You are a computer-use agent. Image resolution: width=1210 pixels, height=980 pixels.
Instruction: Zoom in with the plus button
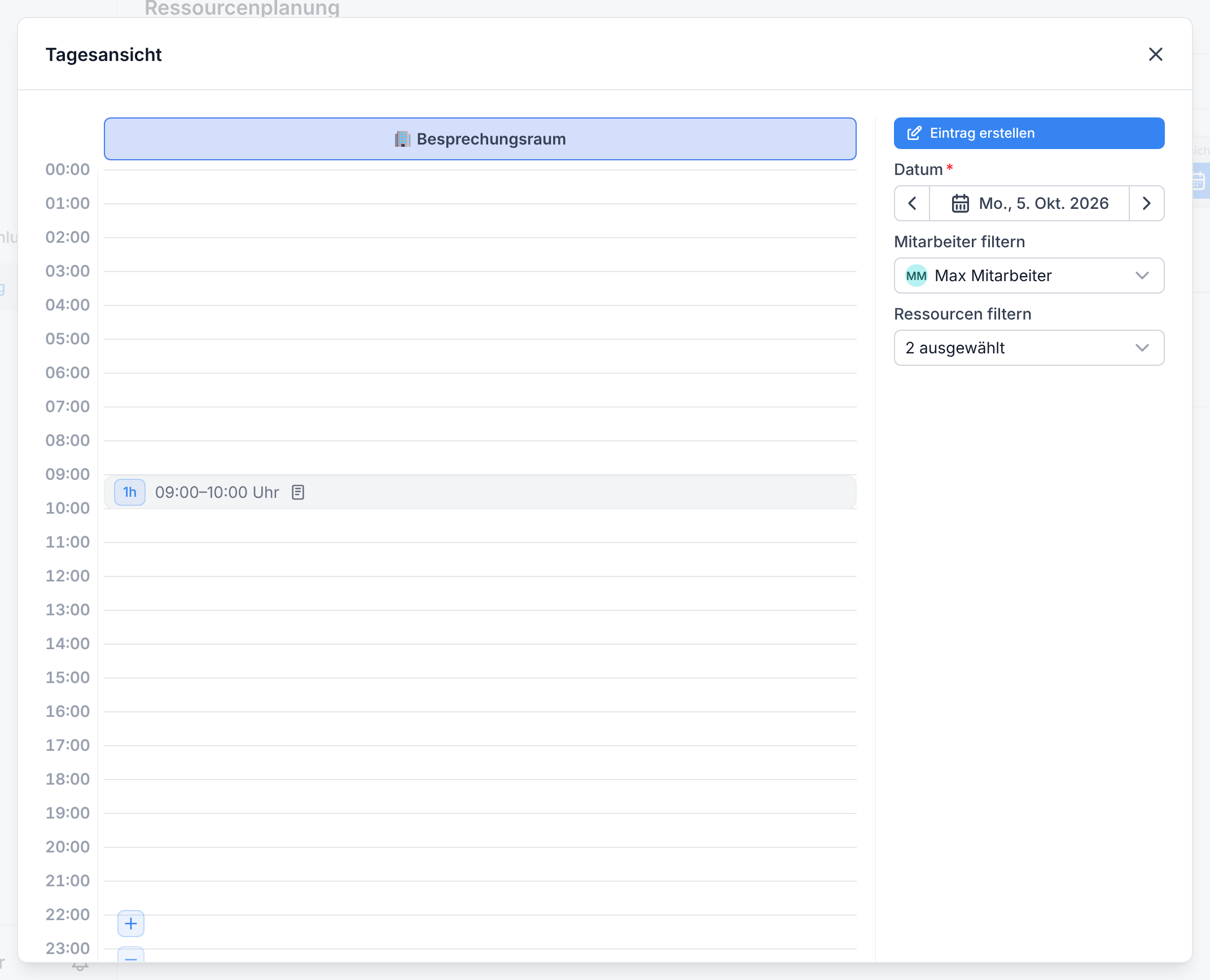(x=131, y=924)
